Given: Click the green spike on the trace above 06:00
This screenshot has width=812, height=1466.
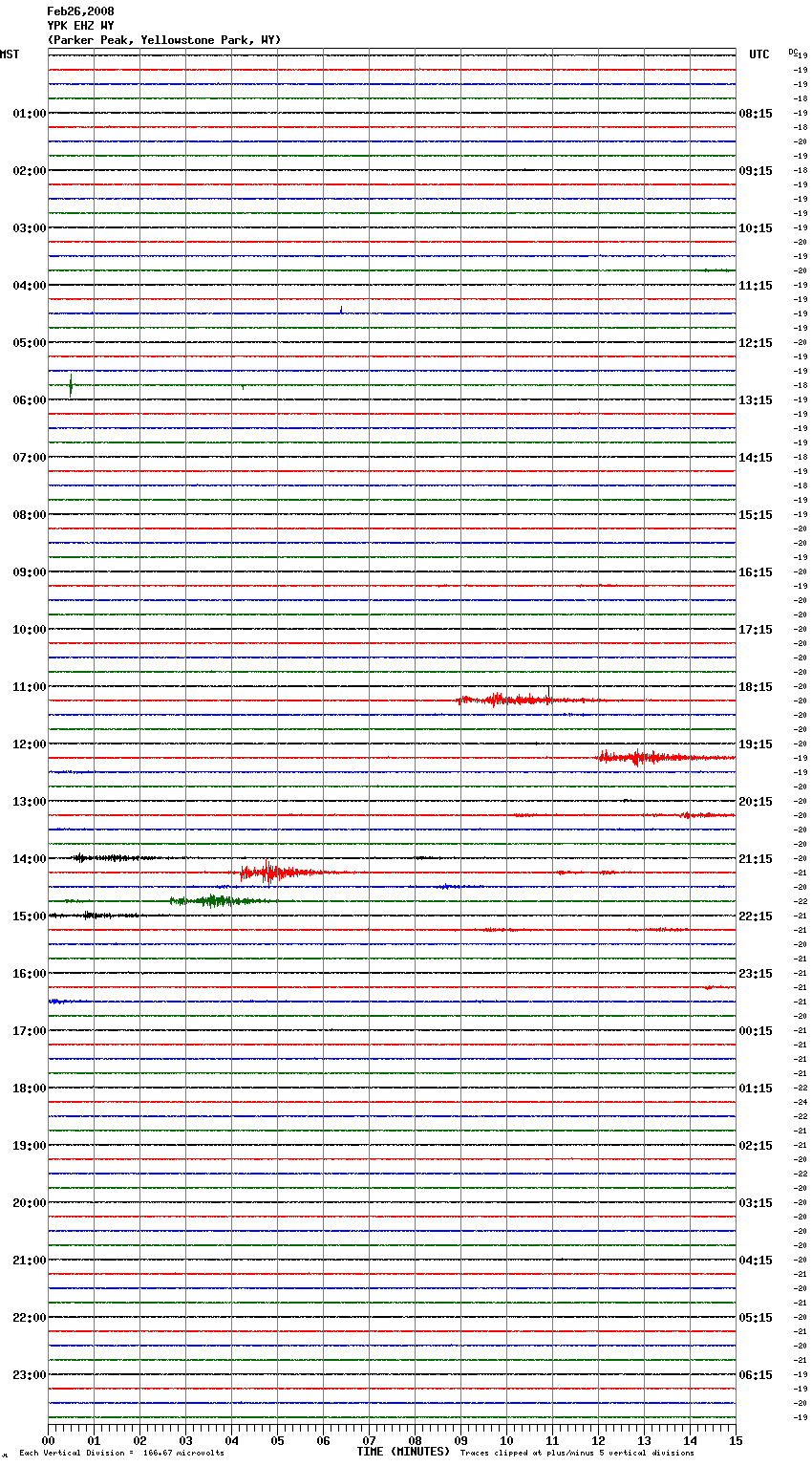Looking at the screenshot, I should [x=71, y=386].
